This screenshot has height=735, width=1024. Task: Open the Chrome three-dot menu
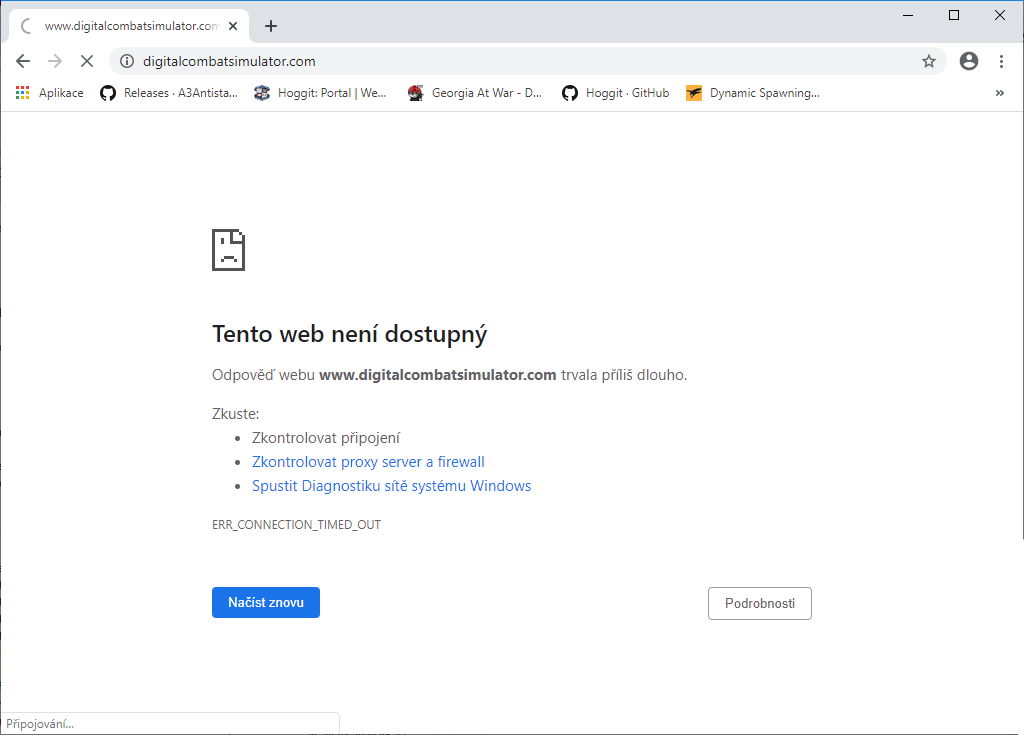[x=1001, y=61]
